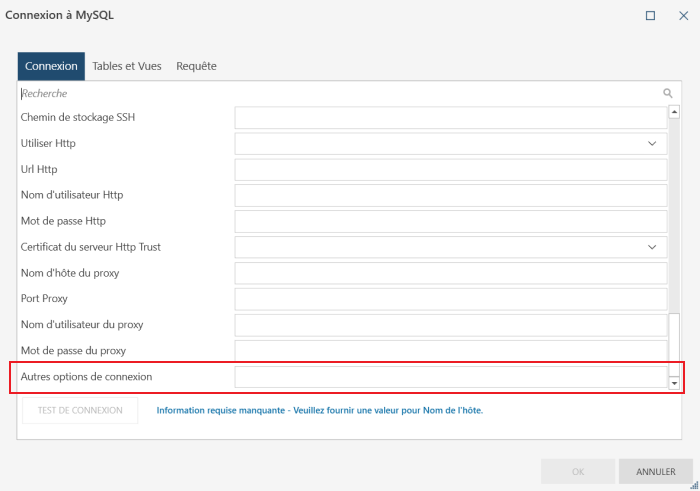
Task: Click the Annuler button
Action: pyautogui.click(x=656, y=471)
